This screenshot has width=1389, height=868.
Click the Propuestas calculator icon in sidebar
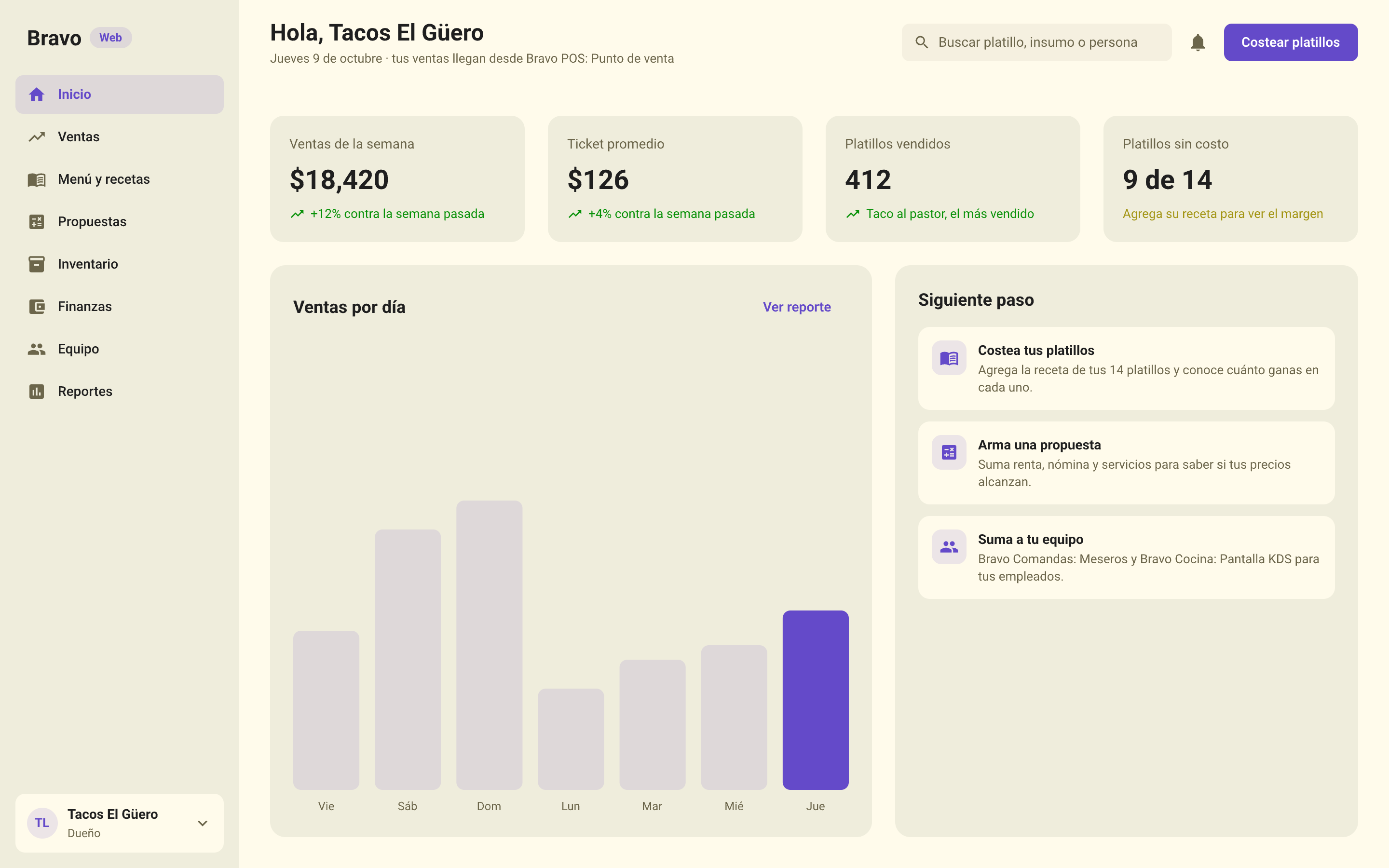pyautogui.click(x=37, y=222)
